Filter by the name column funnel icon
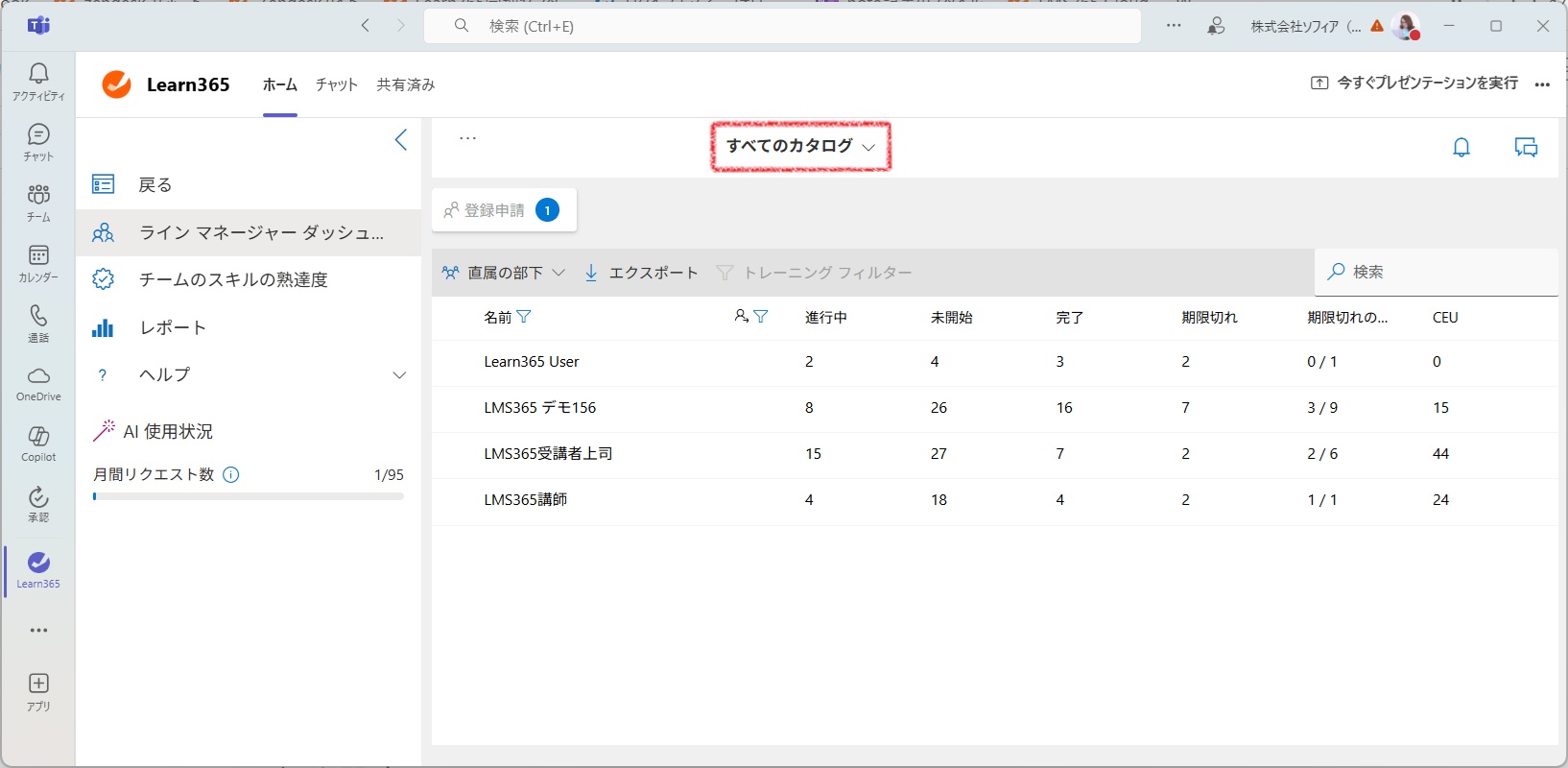This screenshot has height=768, width=1568. click(524, 317)
